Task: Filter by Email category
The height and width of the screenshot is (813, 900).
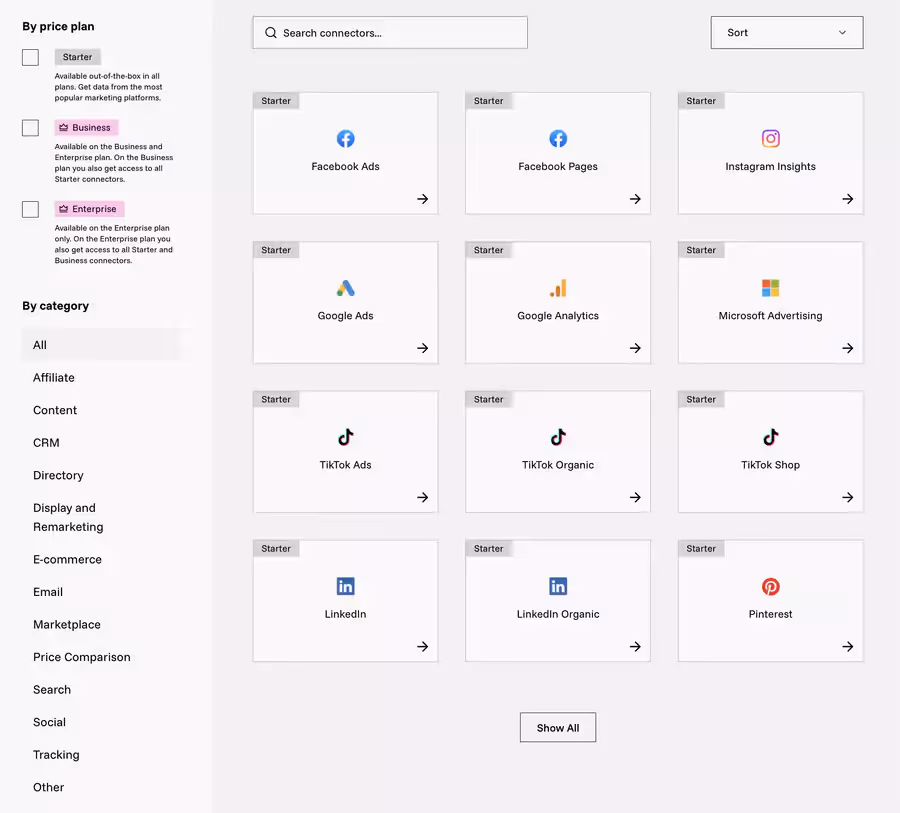Action: [48, 592]
